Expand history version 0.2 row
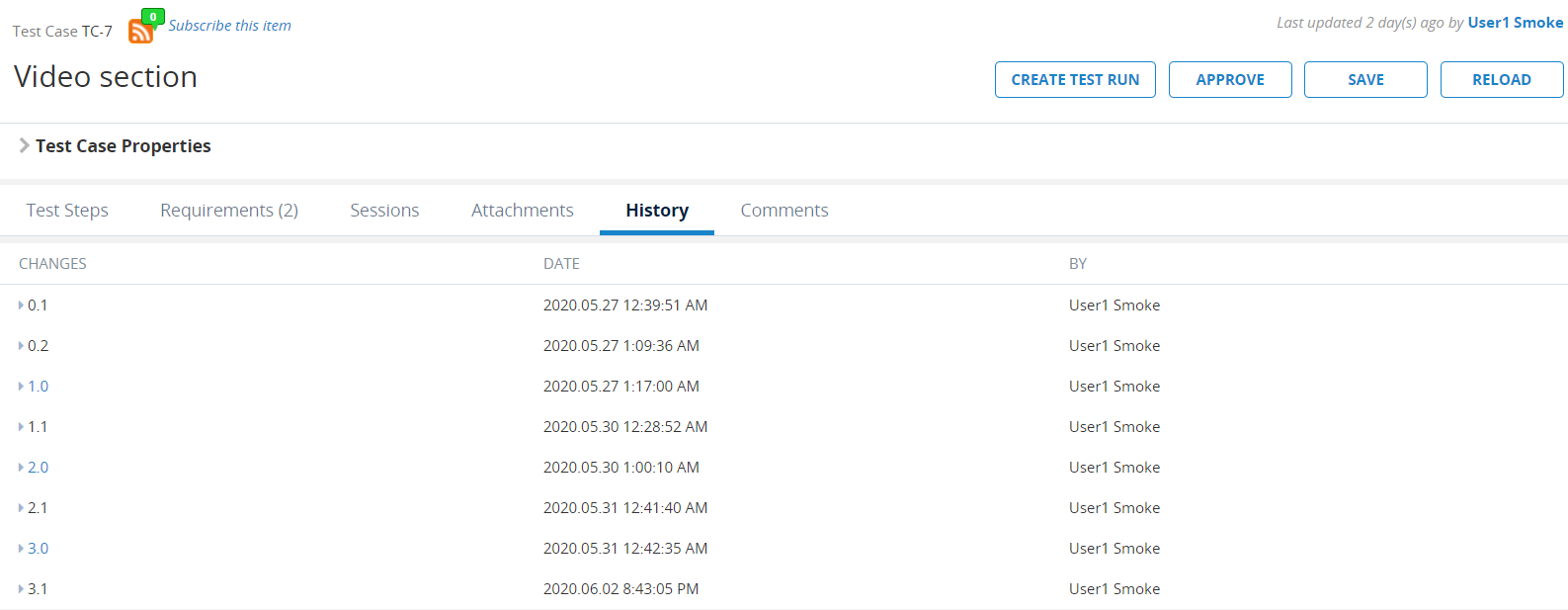1568x610 pixels. [x=22, y=346]
